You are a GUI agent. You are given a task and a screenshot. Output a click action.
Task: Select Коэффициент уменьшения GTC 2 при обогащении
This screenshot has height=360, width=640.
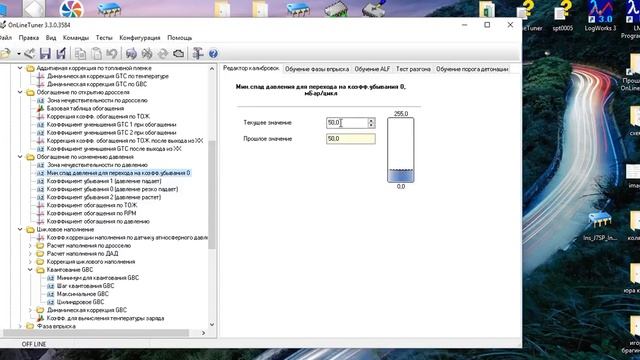(x=111, y=133)
